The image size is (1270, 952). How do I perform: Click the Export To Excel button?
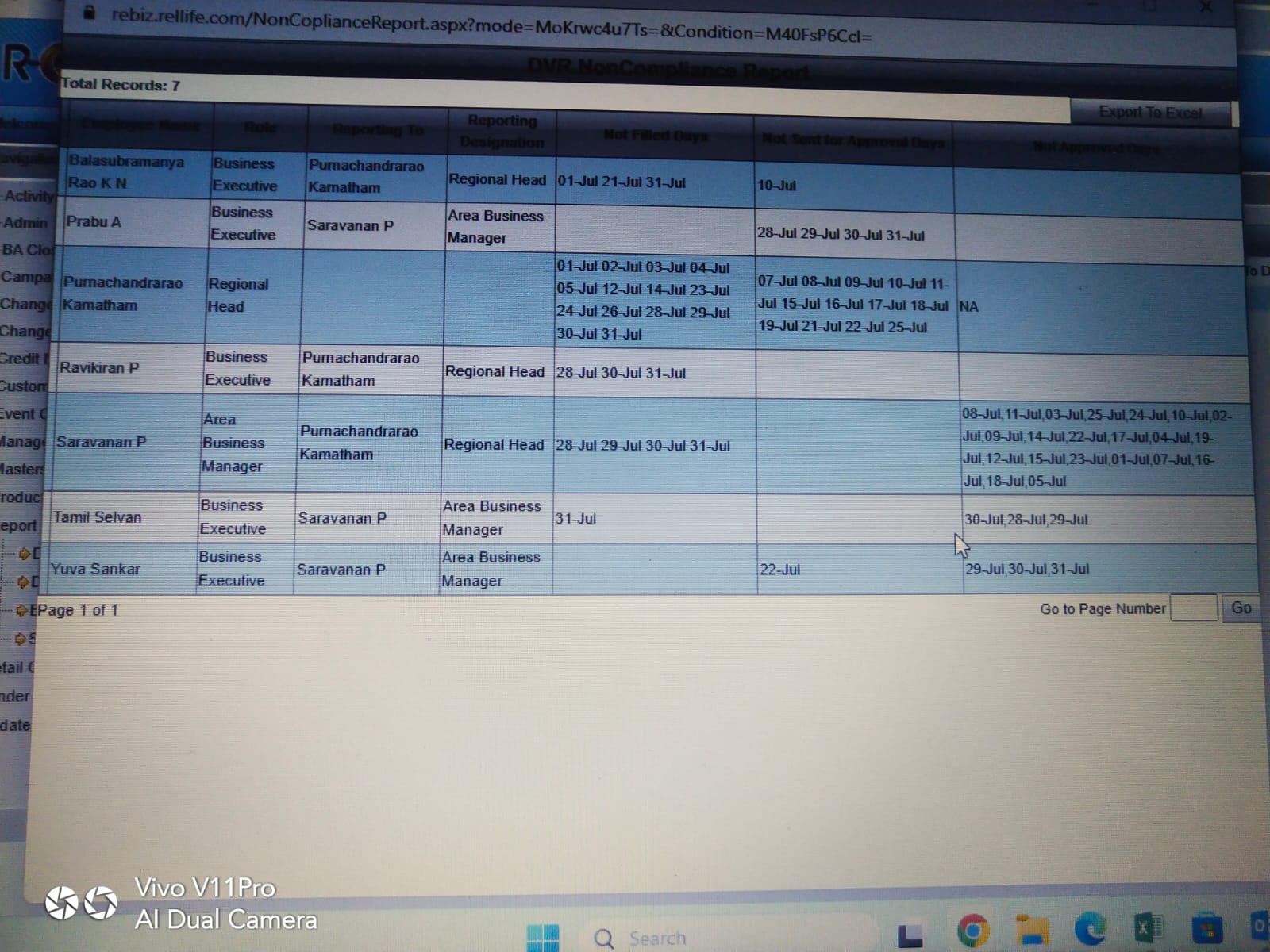1150,113
